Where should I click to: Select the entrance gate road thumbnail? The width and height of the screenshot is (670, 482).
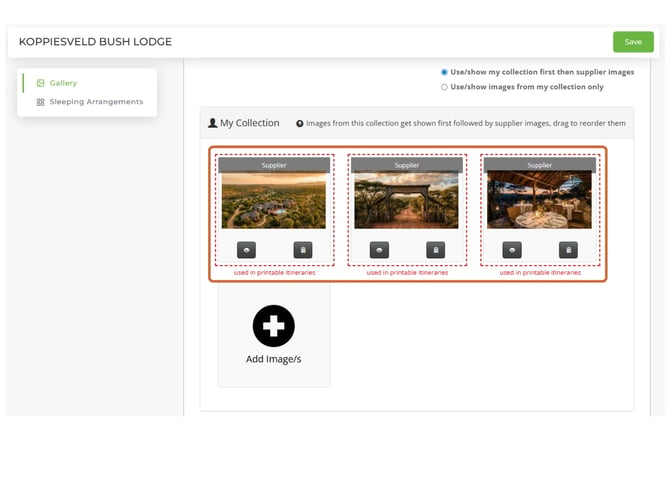406,200
